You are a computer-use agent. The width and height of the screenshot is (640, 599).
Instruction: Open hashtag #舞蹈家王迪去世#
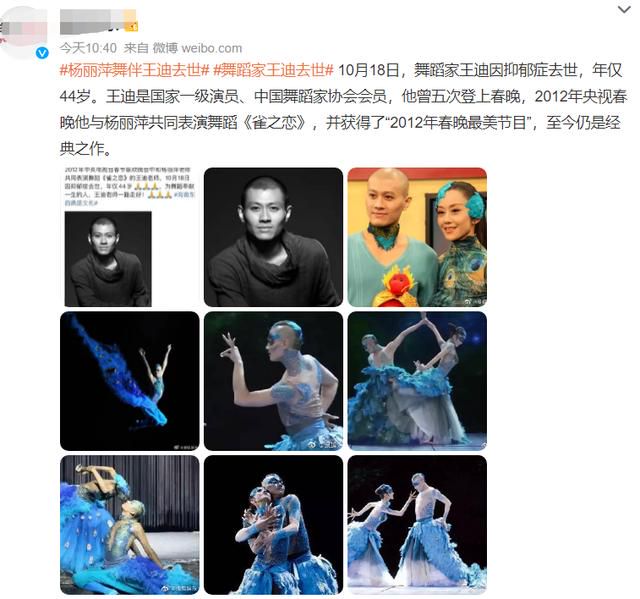[273, 70]
